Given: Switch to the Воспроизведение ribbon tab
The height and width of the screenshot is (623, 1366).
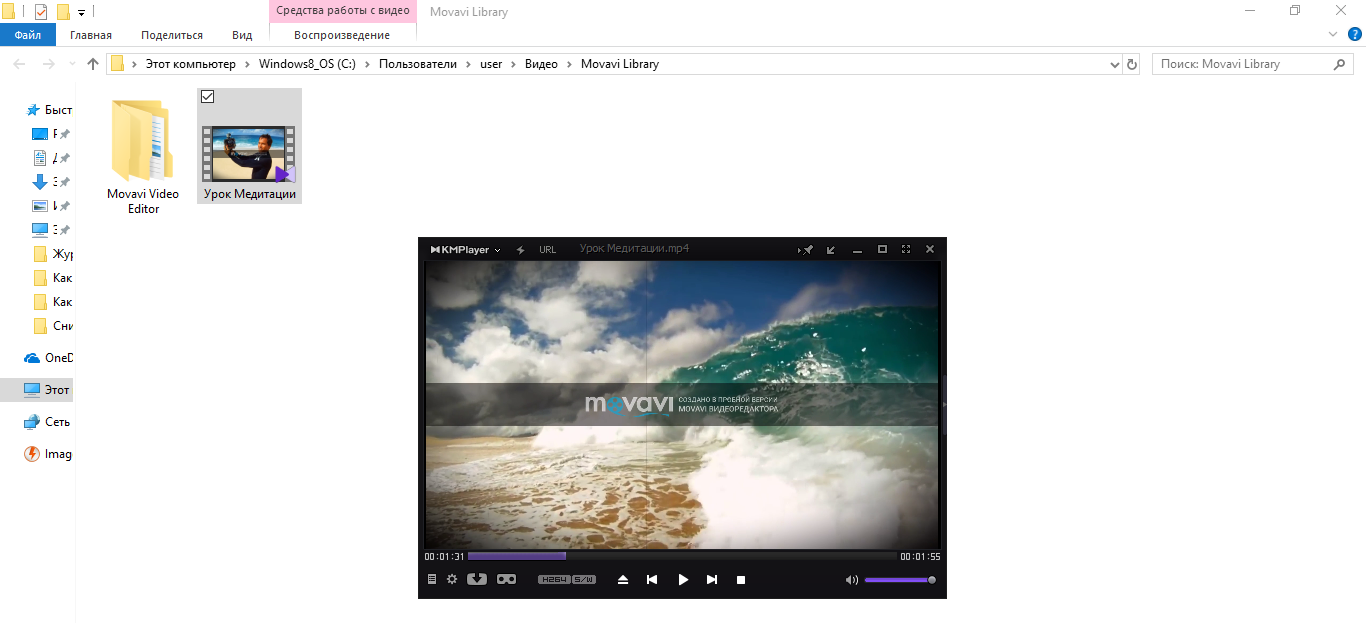Looking at the screenshot, I should pyautogui.click(x=342, y=35).
